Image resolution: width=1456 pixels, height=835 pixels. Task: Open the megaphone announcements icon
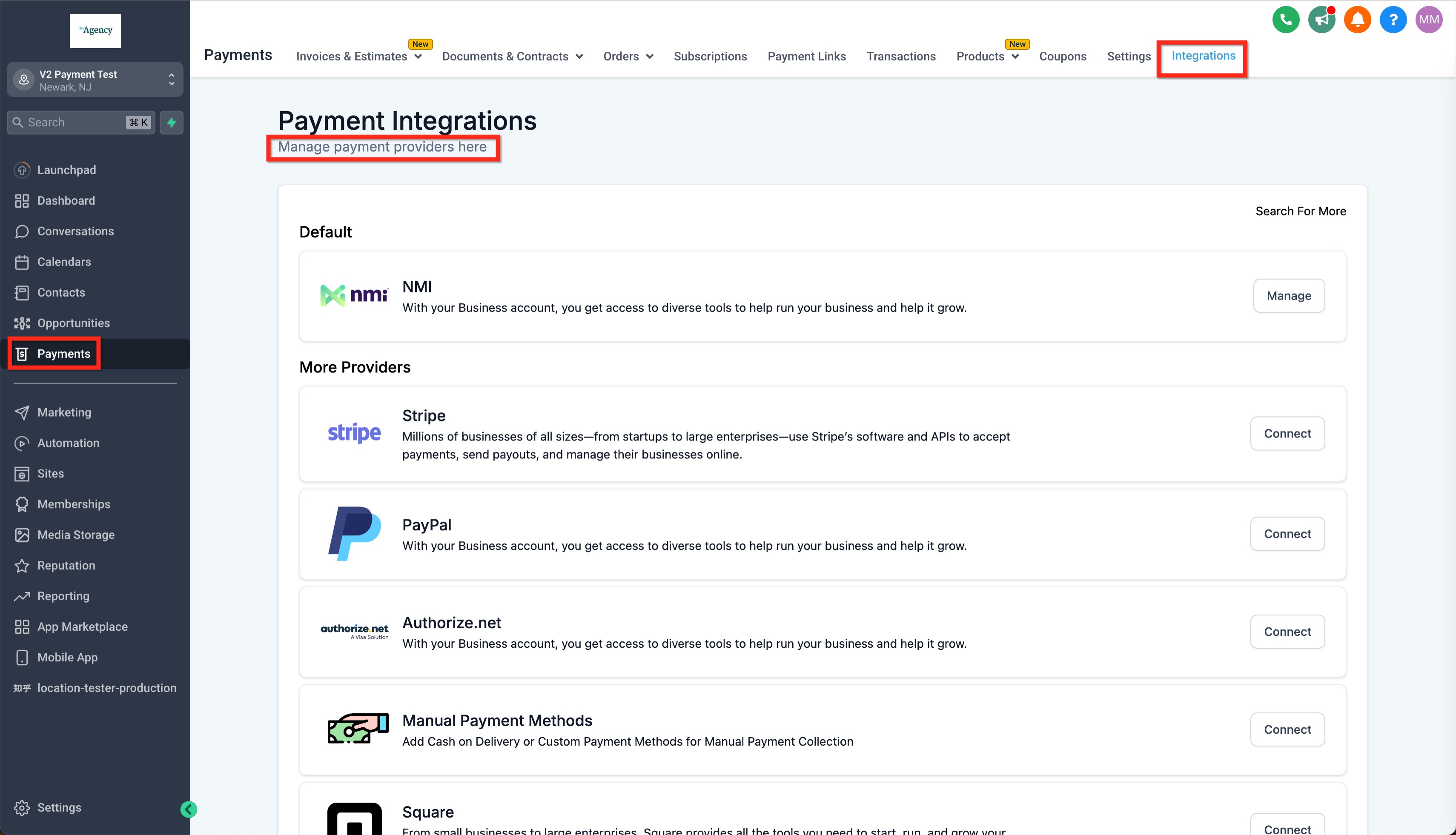coord(1321,20)
